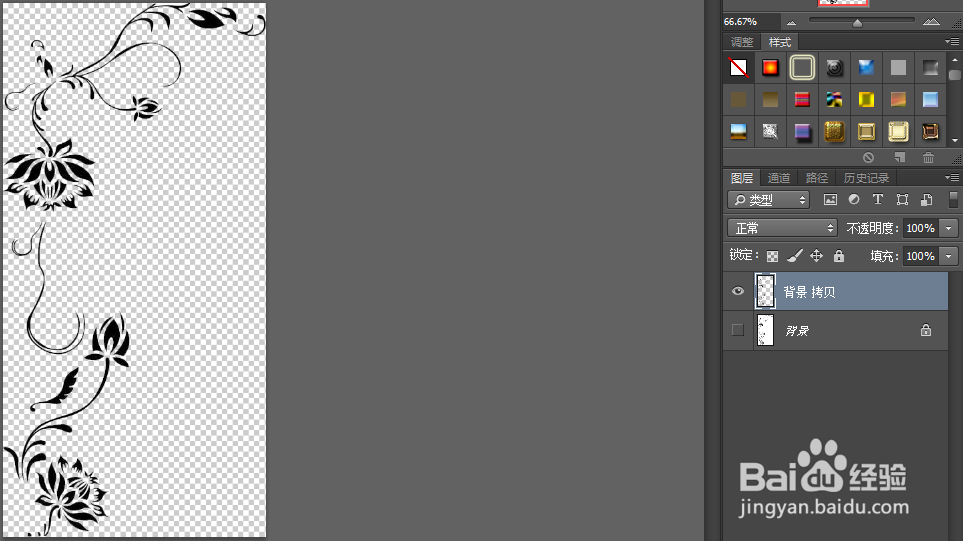Select the 背景 layer thumbnail
This screenshot has width=963, height=541.
tap(765, 330)
